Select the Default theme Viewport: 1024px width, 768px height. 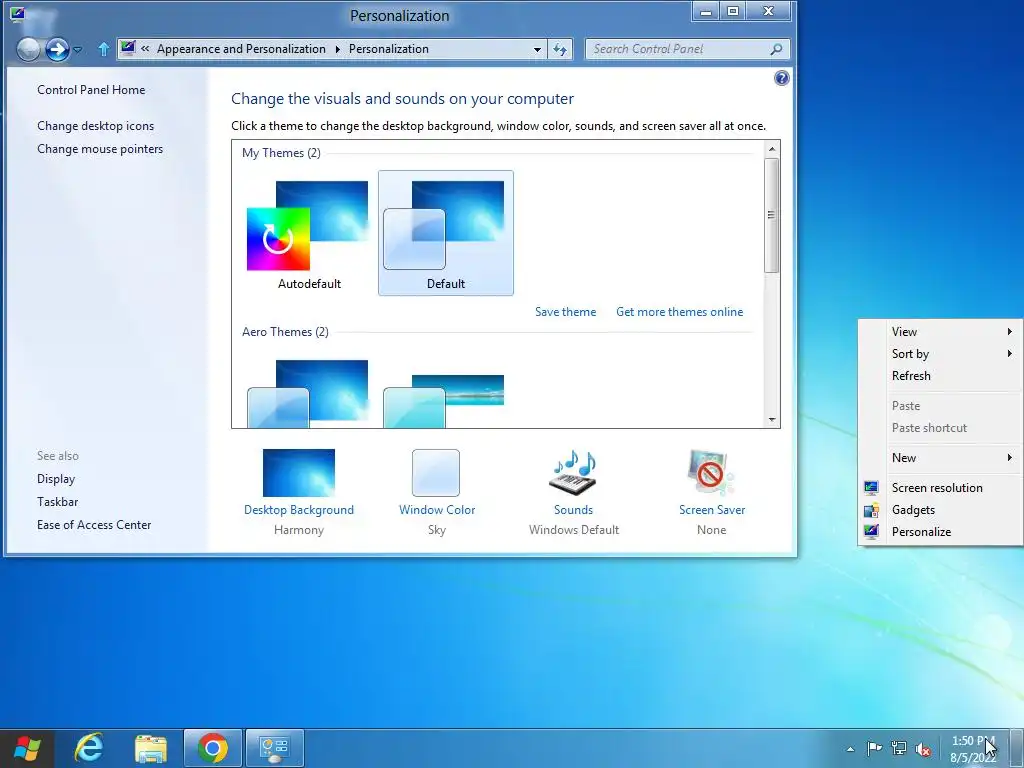(446, 234)
